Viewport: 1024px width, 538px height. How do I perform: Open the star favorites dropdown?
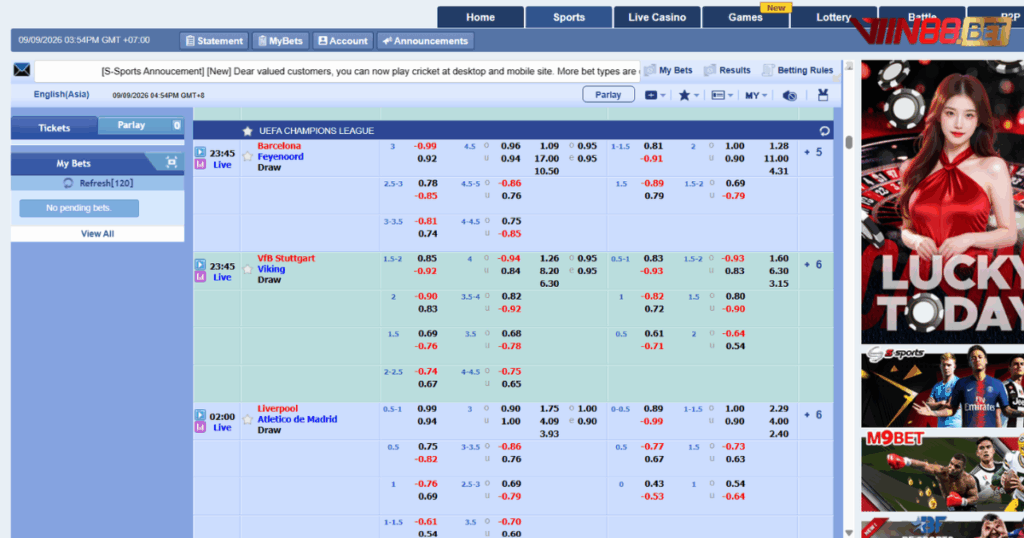tap(688, 95)
